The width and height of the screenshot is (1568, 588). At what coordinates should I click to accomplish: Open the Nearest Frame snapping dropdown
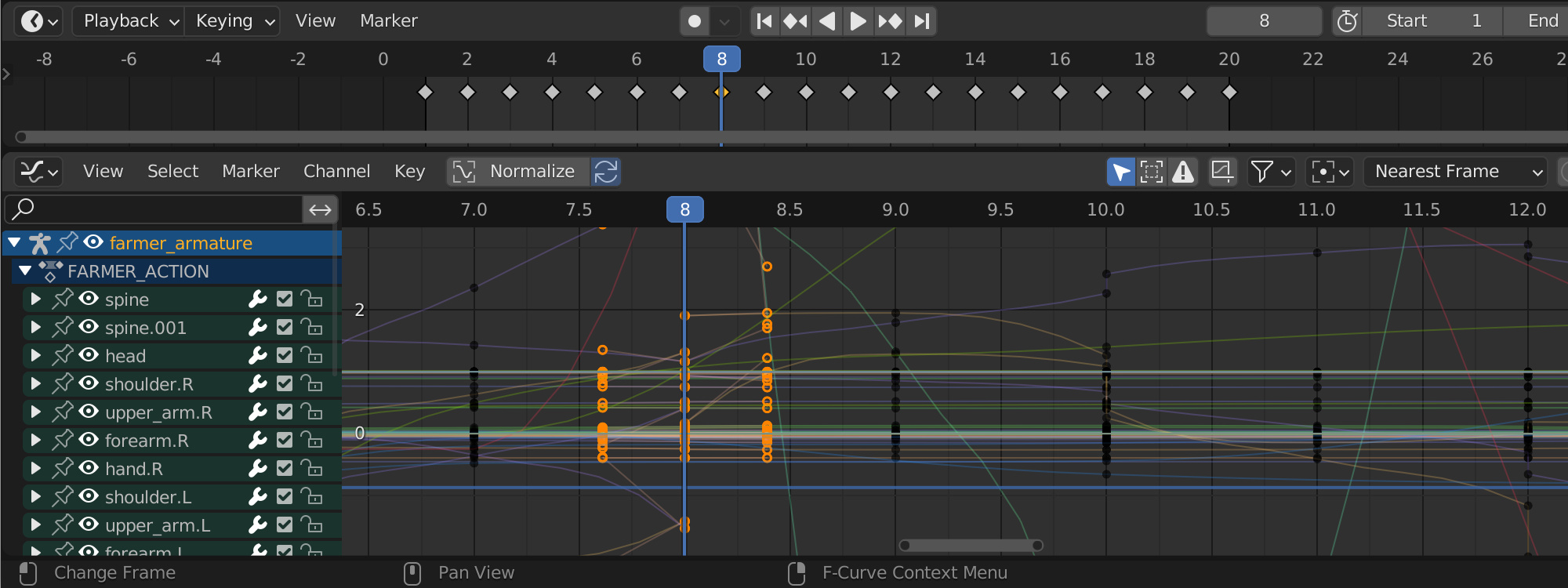[1456, 172]
